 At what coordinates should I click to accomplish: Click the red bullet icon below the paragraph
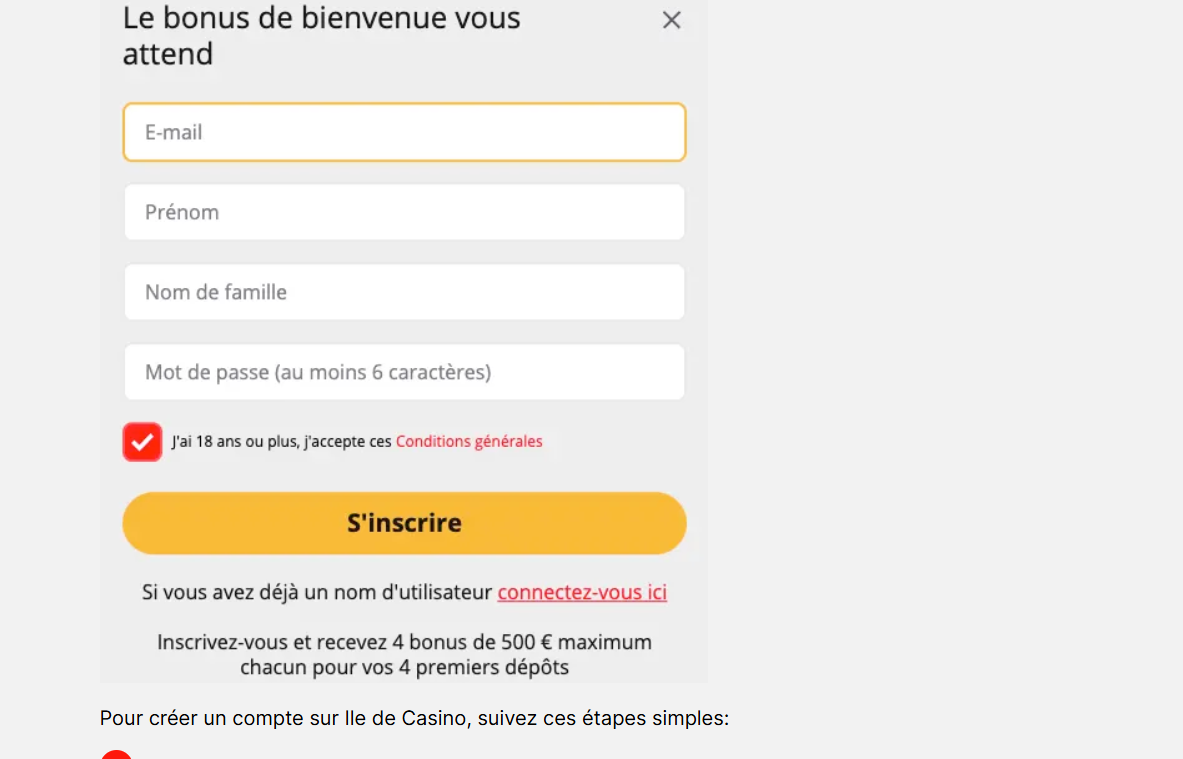116,755
